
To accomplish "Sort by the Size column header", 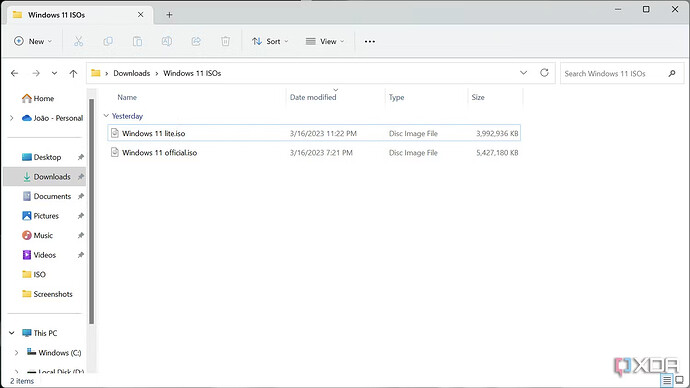I will (x=478, y=97).
